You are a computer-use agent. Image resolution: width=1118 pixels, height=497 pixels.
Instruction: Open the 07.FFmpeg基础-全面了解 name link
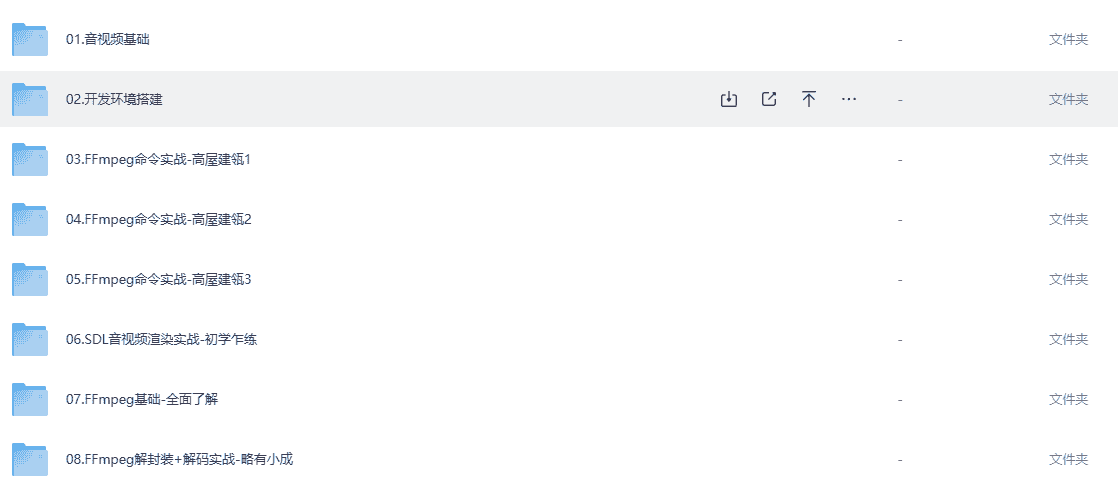pyautogui.click(x=142, y=400)
